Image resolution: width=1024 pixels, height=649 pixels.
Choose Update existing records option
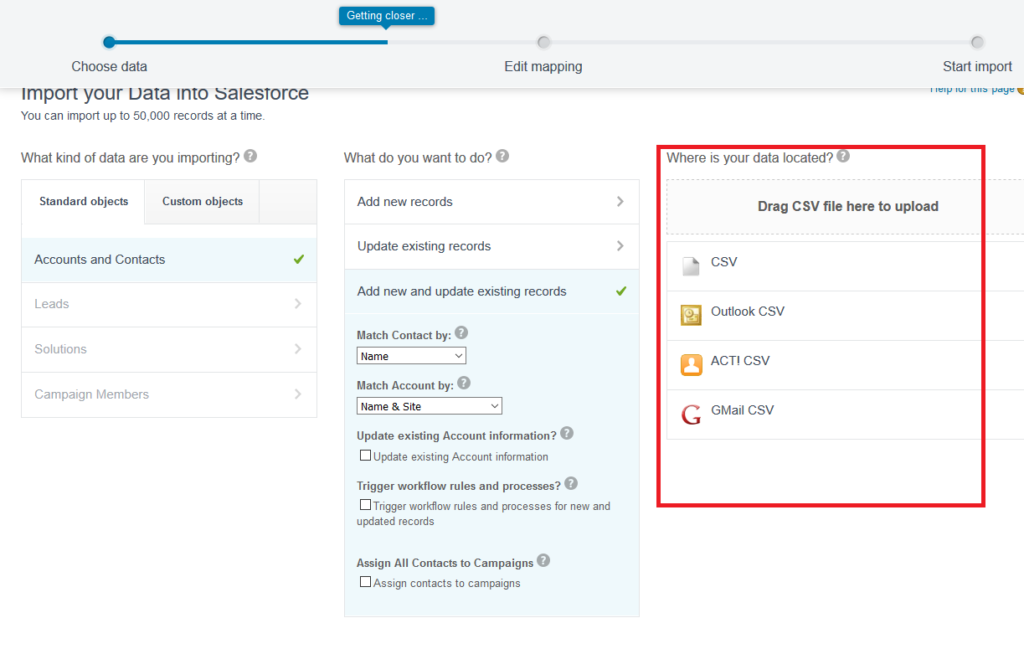tap(492, 247)
